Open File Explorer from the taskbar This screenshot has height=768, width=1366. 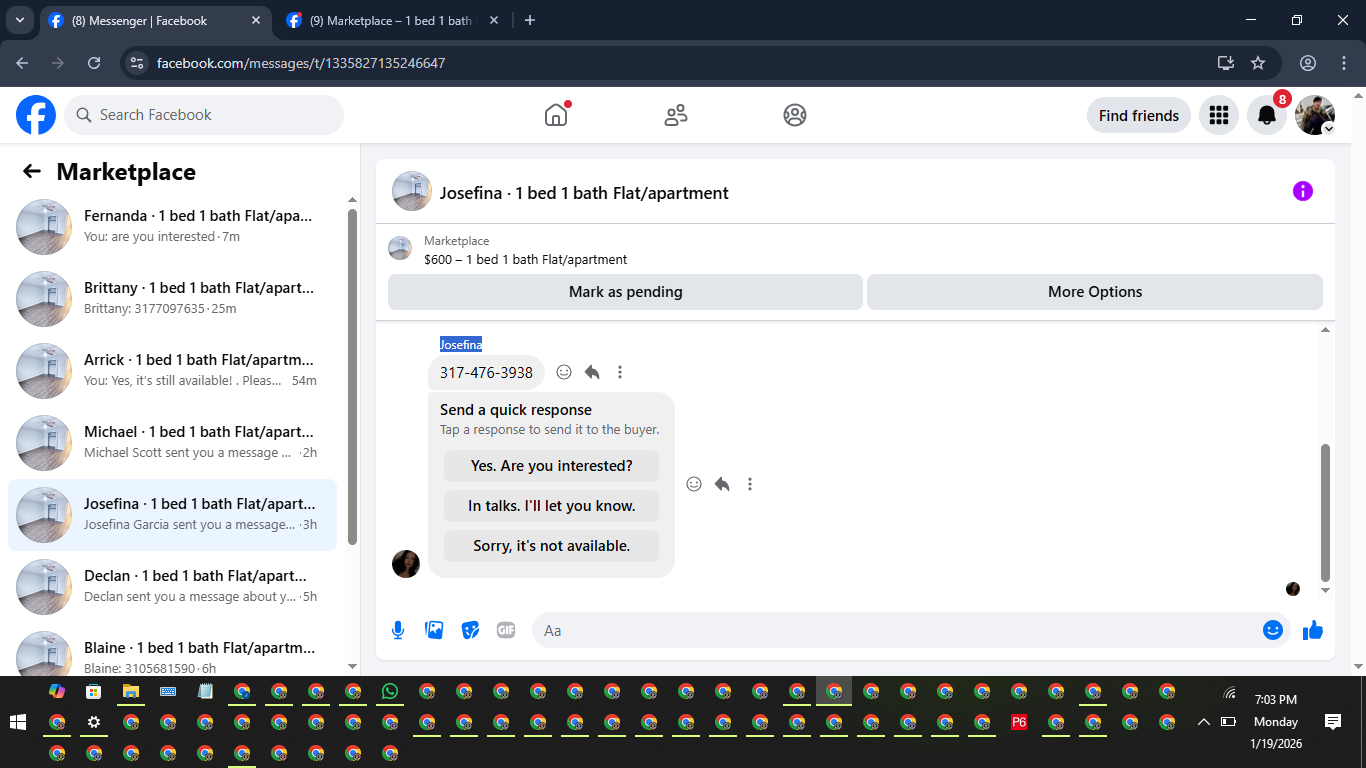coord(131,691)
